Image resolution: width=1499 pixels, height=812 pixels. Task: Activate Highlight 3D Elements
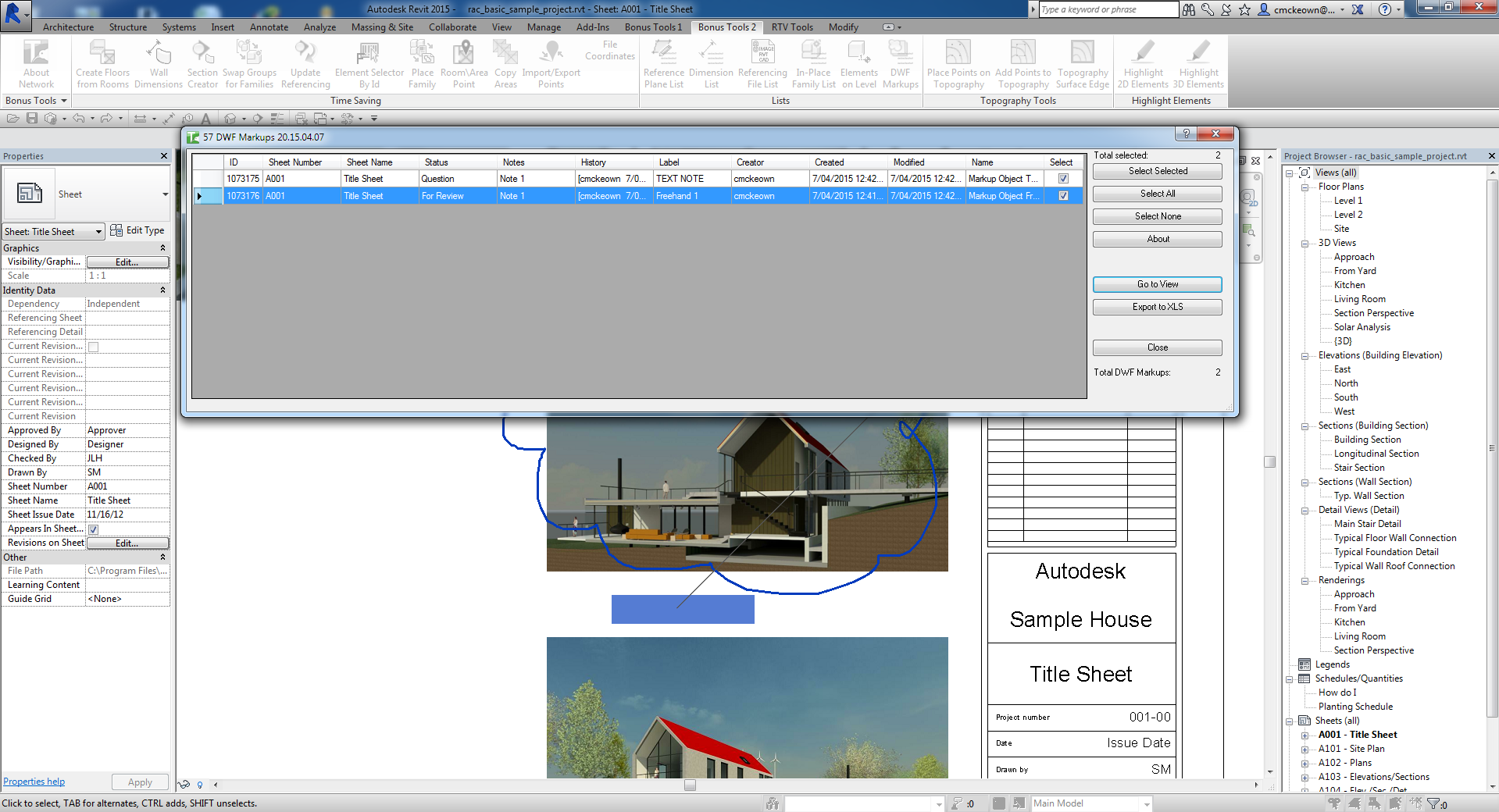click(x=1197, y=64)
